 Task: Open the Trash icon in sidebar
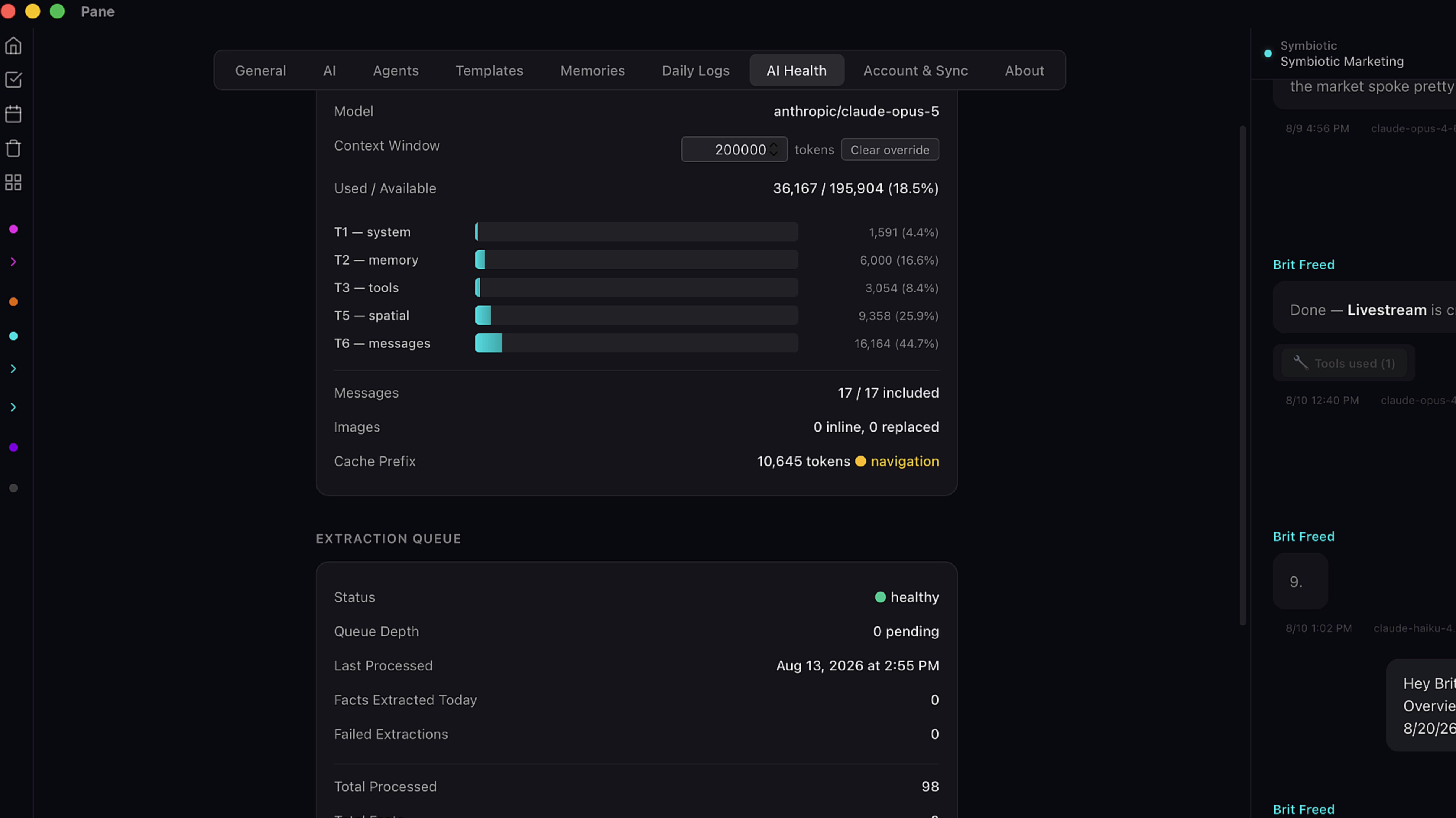point(13,148)
